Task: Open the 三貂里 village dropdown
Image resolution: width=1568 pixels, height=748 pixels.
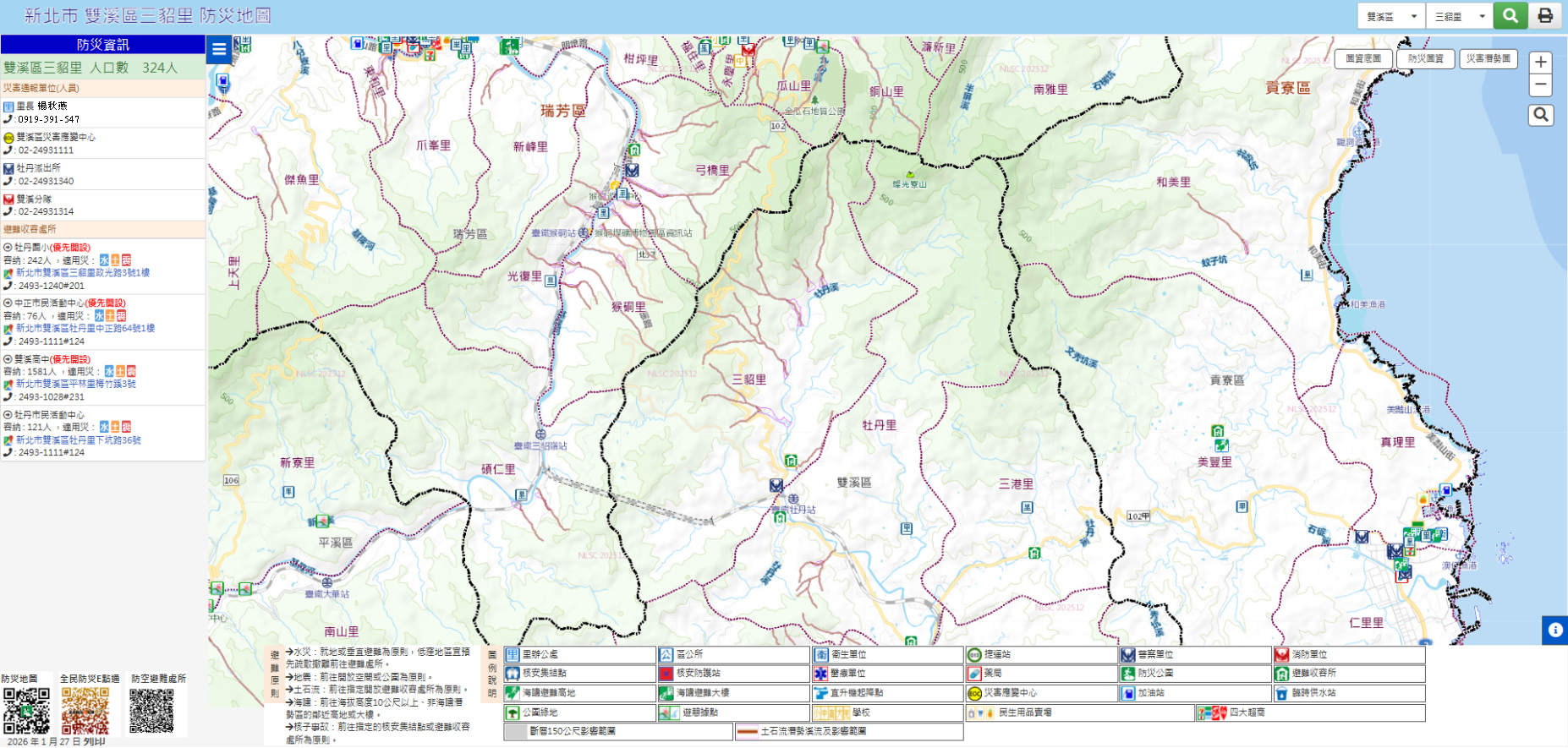Action: 1459,16
